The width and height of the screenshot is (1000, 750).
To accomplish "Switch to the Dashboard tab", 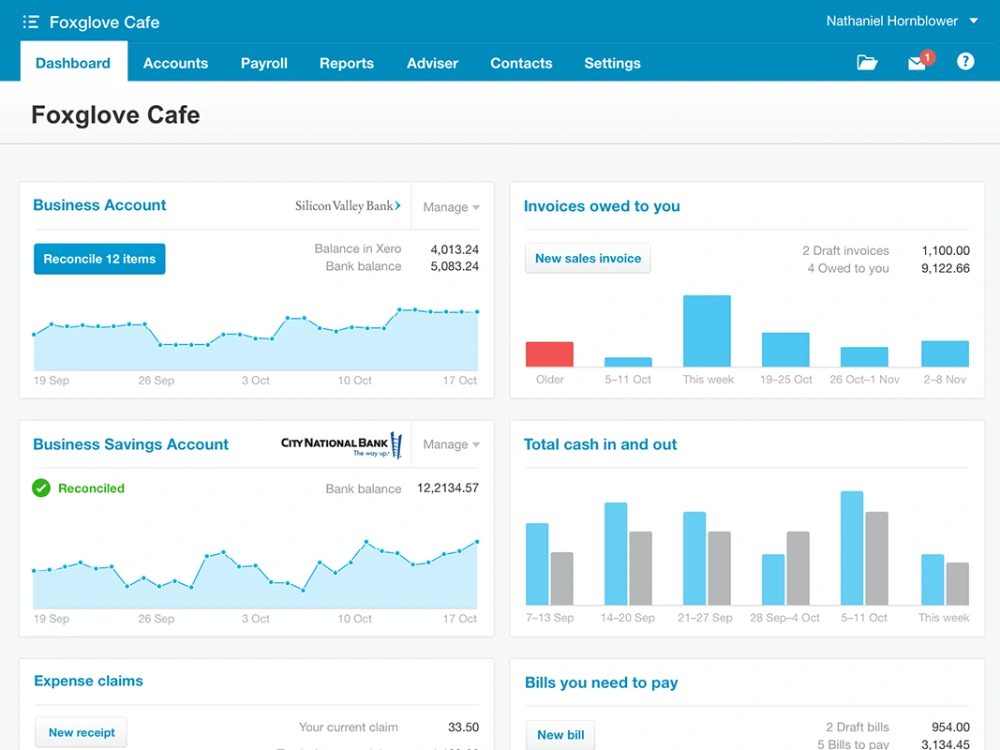I will pyautogui.click(x=73, y=62).
